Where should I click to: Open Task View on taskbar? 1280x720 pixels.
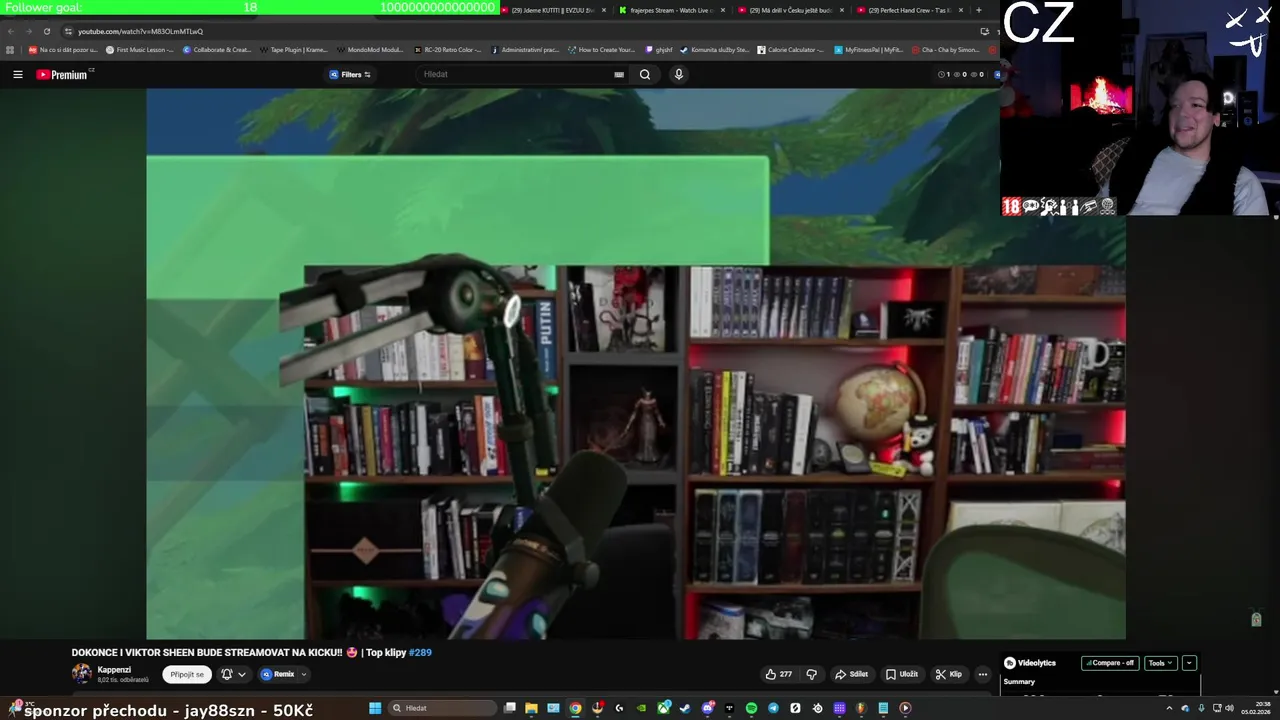coord(510,708)
